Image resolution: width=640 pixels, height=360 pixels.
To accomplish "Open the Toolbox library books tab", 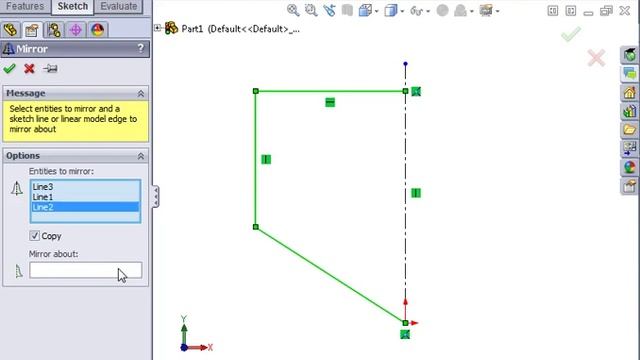I will 630,111.
